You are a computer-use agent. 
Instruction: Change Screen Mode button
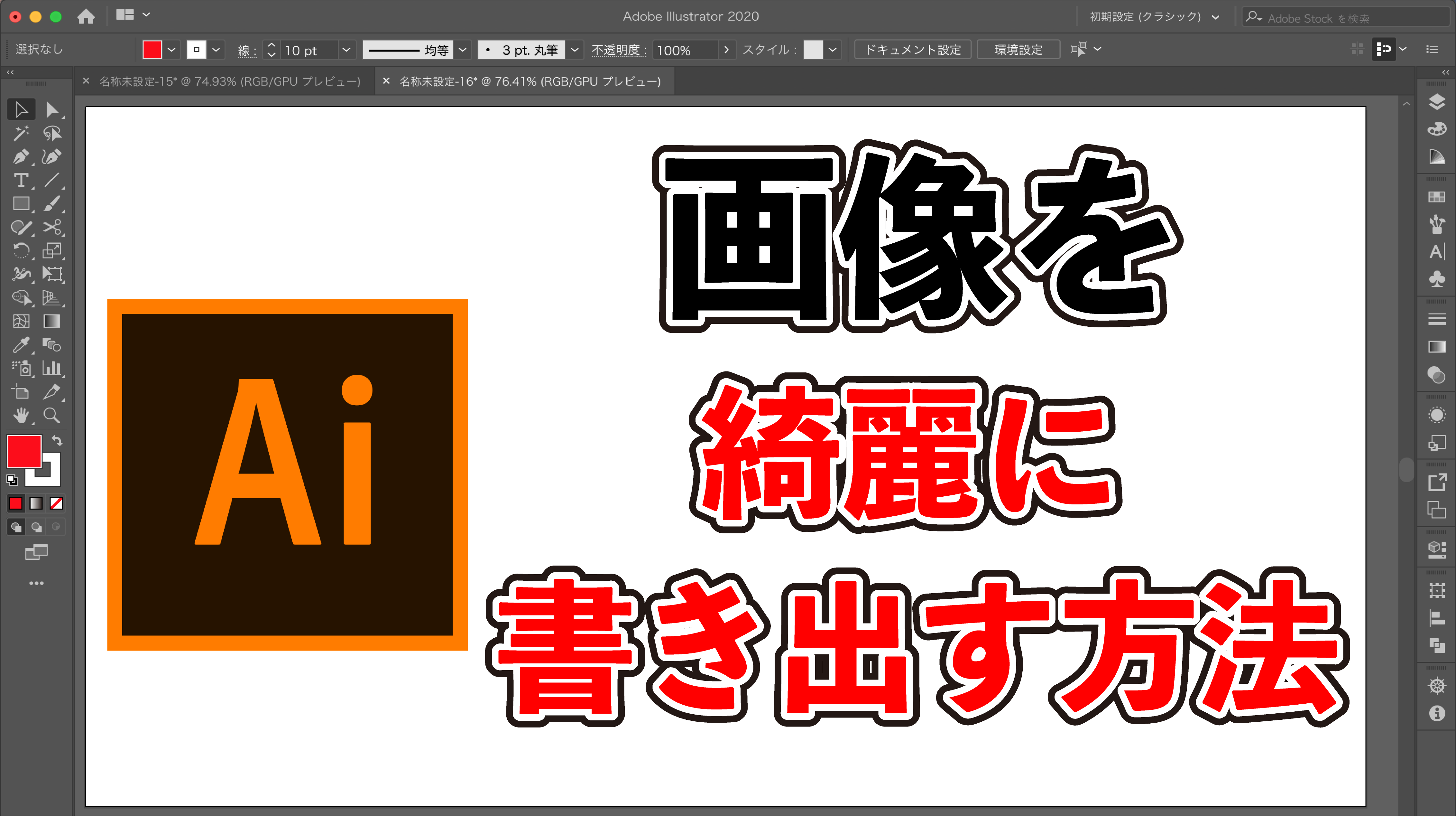coord(36,552)
